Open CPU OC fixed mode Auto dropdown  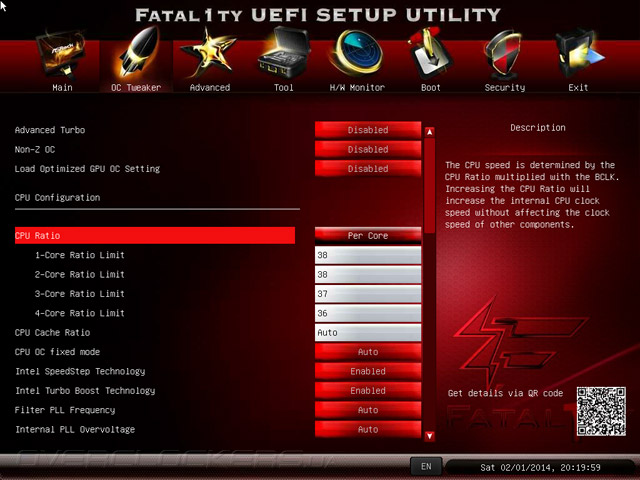click(x=368, y=352)
